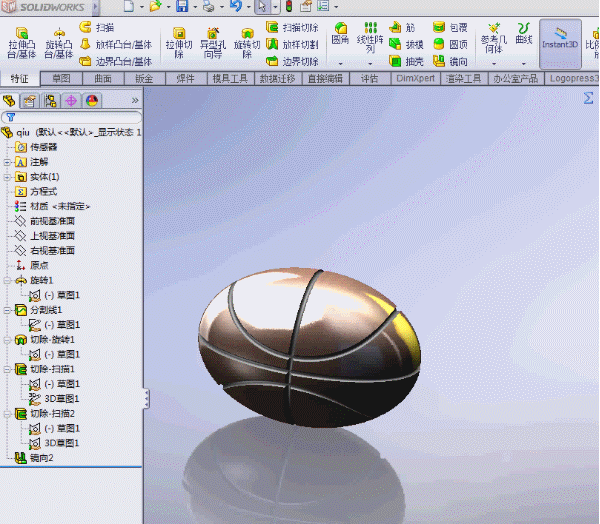
Task: Click the Extruded Cut (拉伸切除) tool
Action: [179, 43]
